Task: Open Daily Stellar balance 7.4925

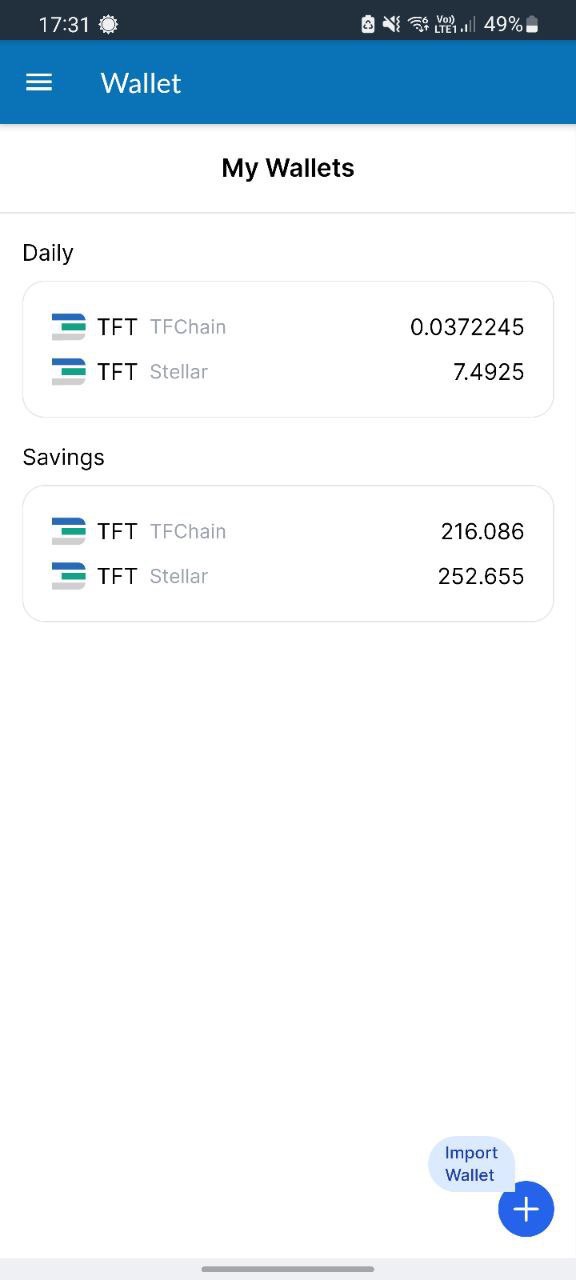Action: point(489,372)
